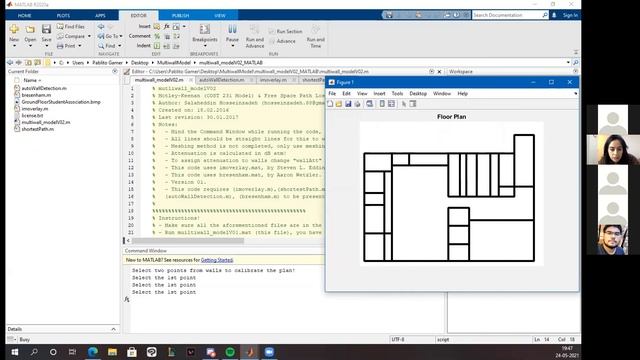The width and height of the screenshot is (640, 360).
Task: Select license.txt in Current Folder
Action: (x=32, y=116)
